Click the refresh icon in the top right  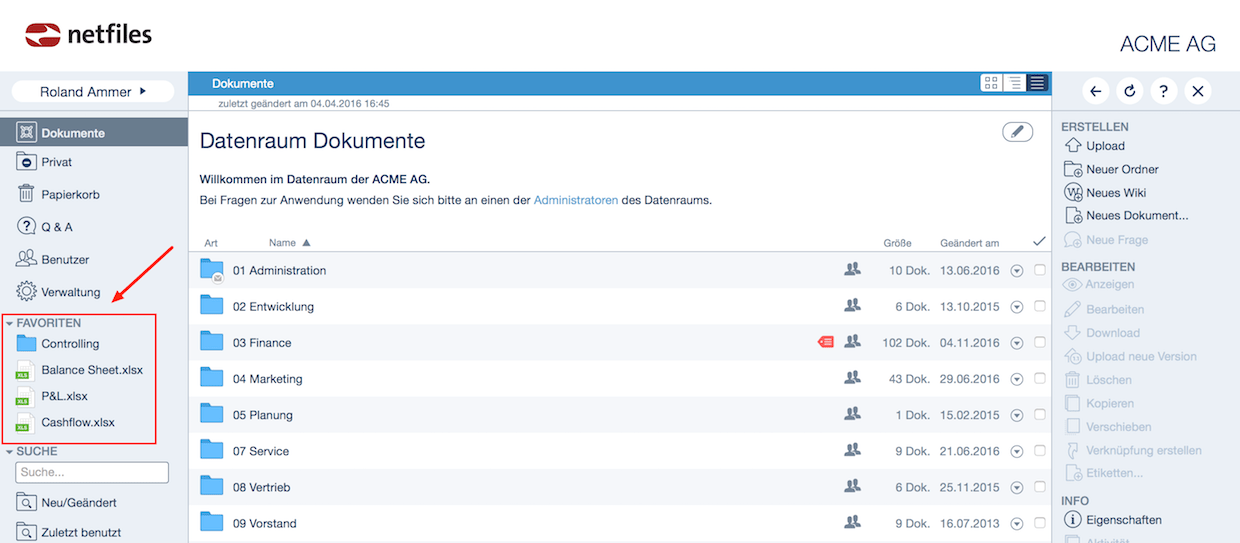click(x=1130, y=91)
